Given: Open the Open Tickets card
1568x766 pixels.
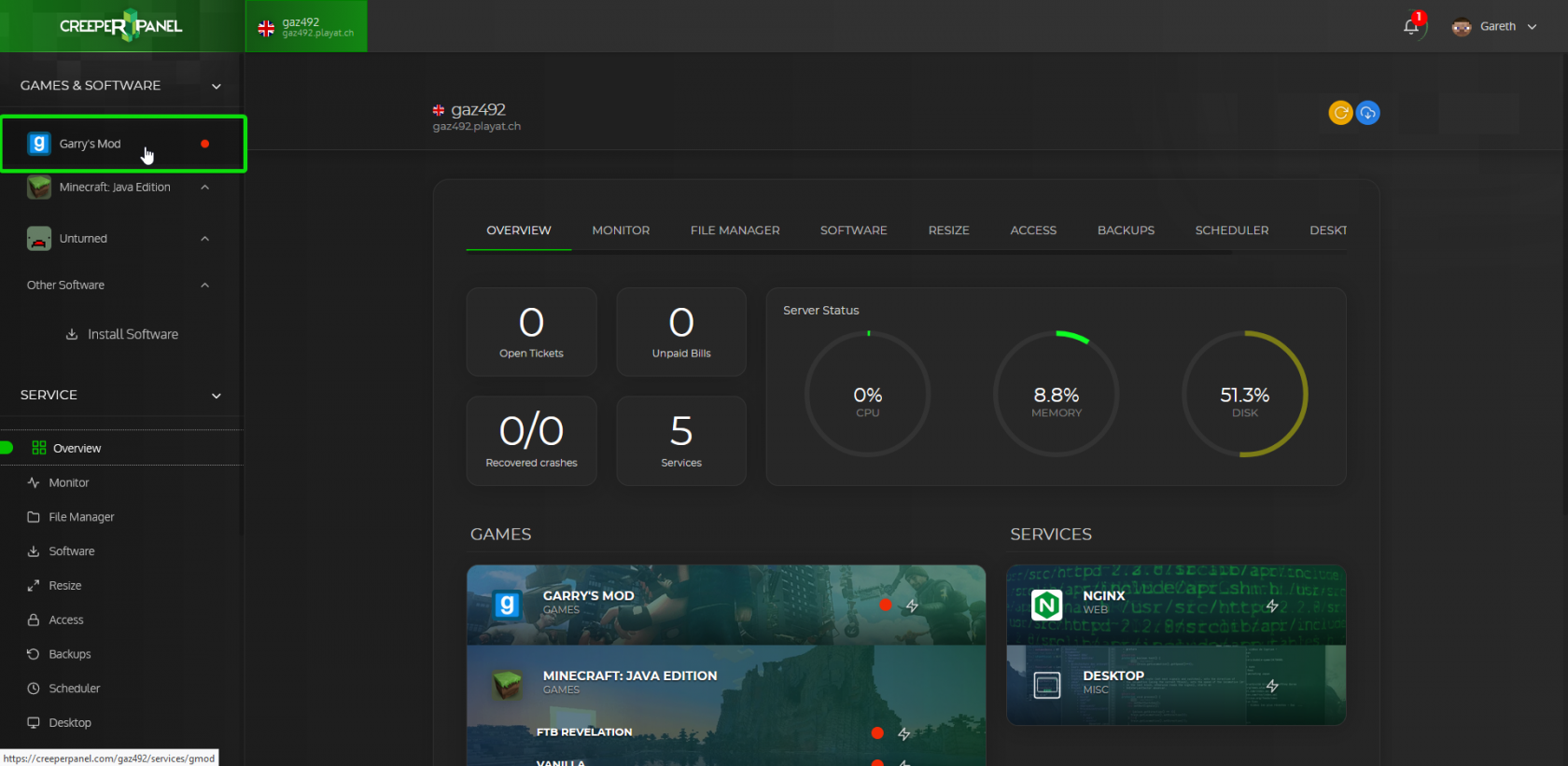Looking at the screenshot, I should point(531,332).
